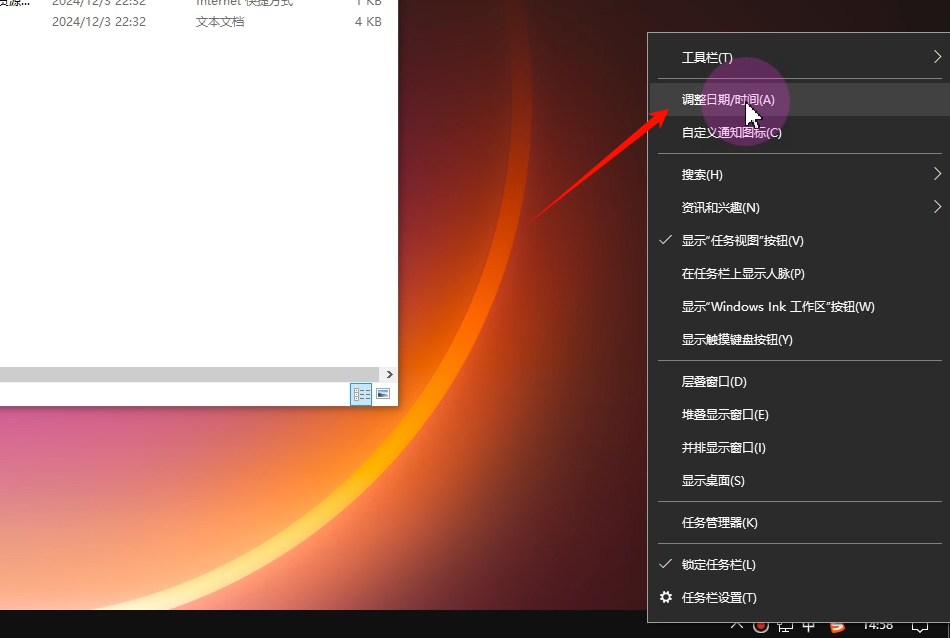Switch to details view in file explorer
This screenshot has height=638, width=950.
(361, 394)
